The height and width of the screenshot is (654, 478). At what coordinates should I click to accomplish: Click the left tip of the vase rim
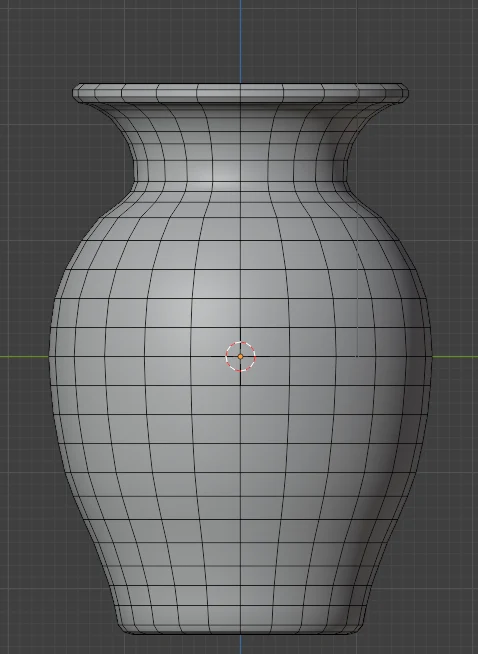click(x=74, y=93)
